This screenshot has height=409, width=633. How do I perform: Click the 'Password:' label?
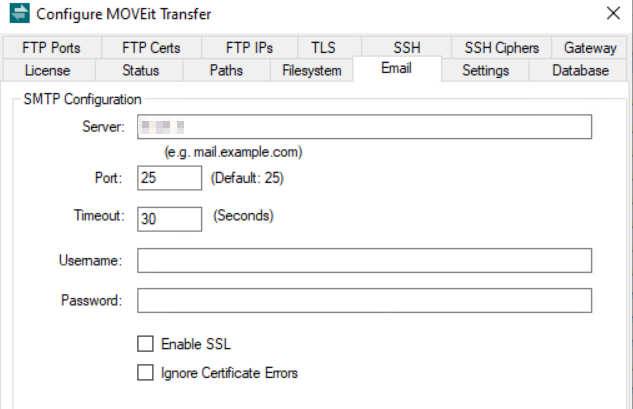pos(91,300)
